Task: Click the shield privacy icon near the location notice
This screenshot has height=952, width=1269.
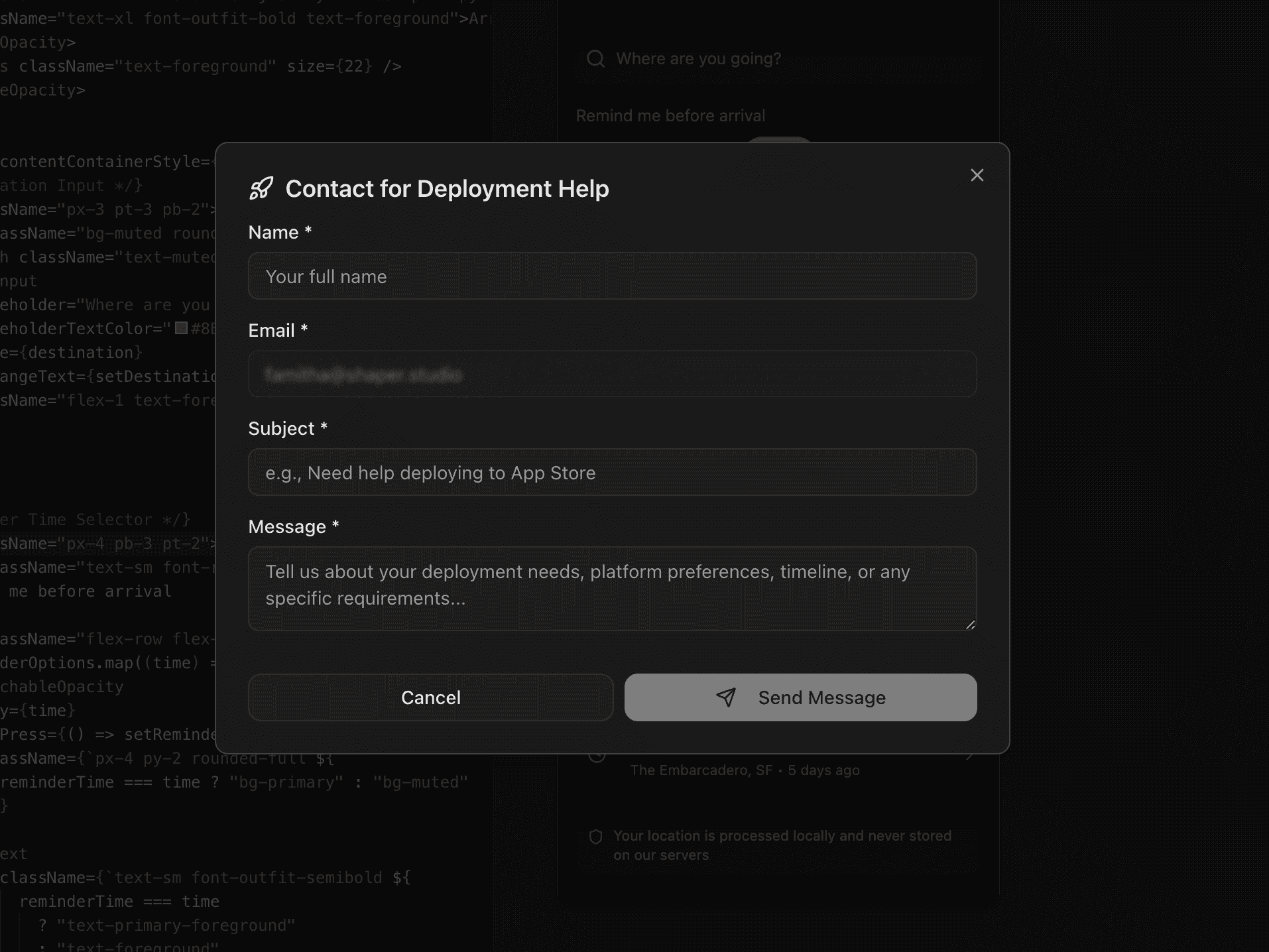Action: pyautogui.click(x=596, y=837)
